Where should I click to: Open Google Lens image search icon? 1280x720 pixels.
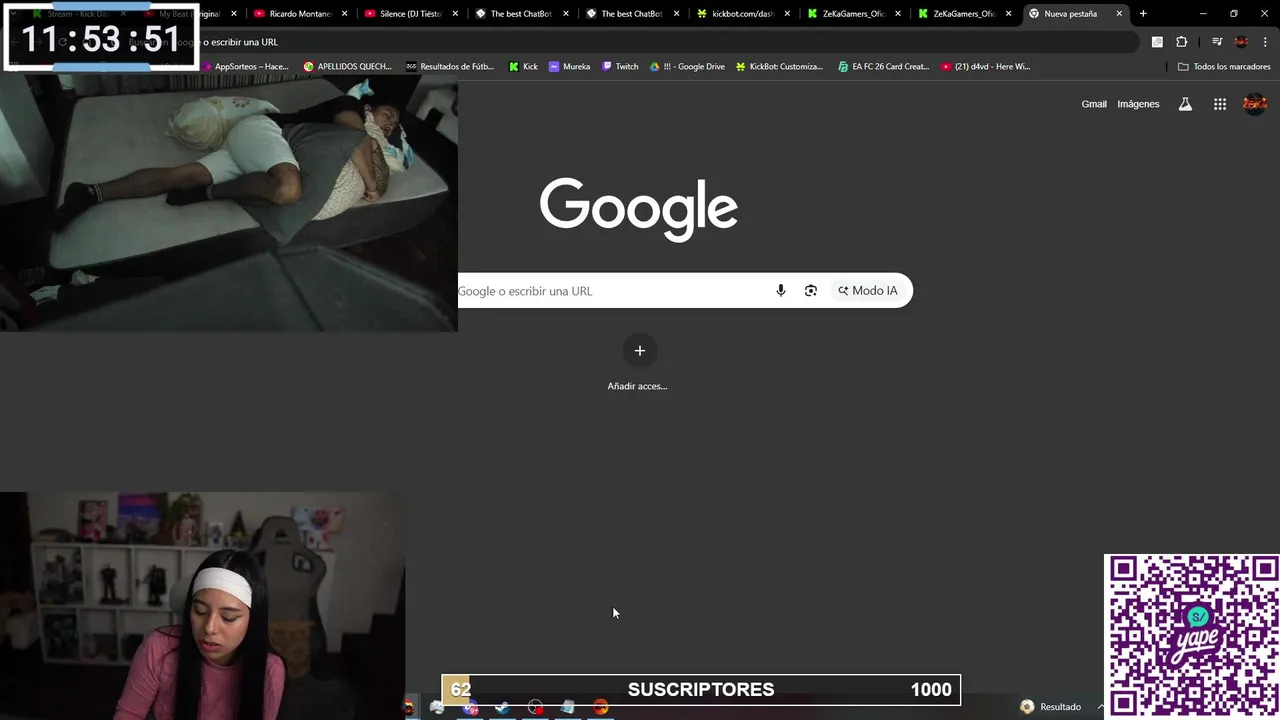811,291
